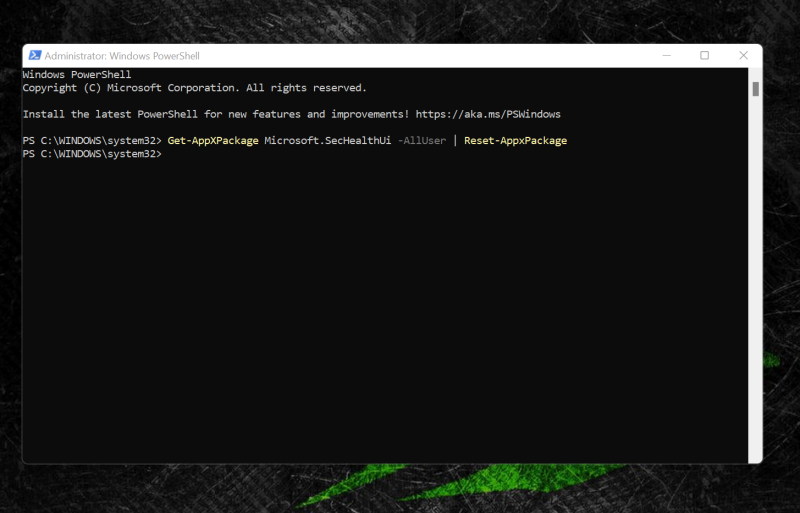Click the Reset-AppxPackage command text

point(515,141)
